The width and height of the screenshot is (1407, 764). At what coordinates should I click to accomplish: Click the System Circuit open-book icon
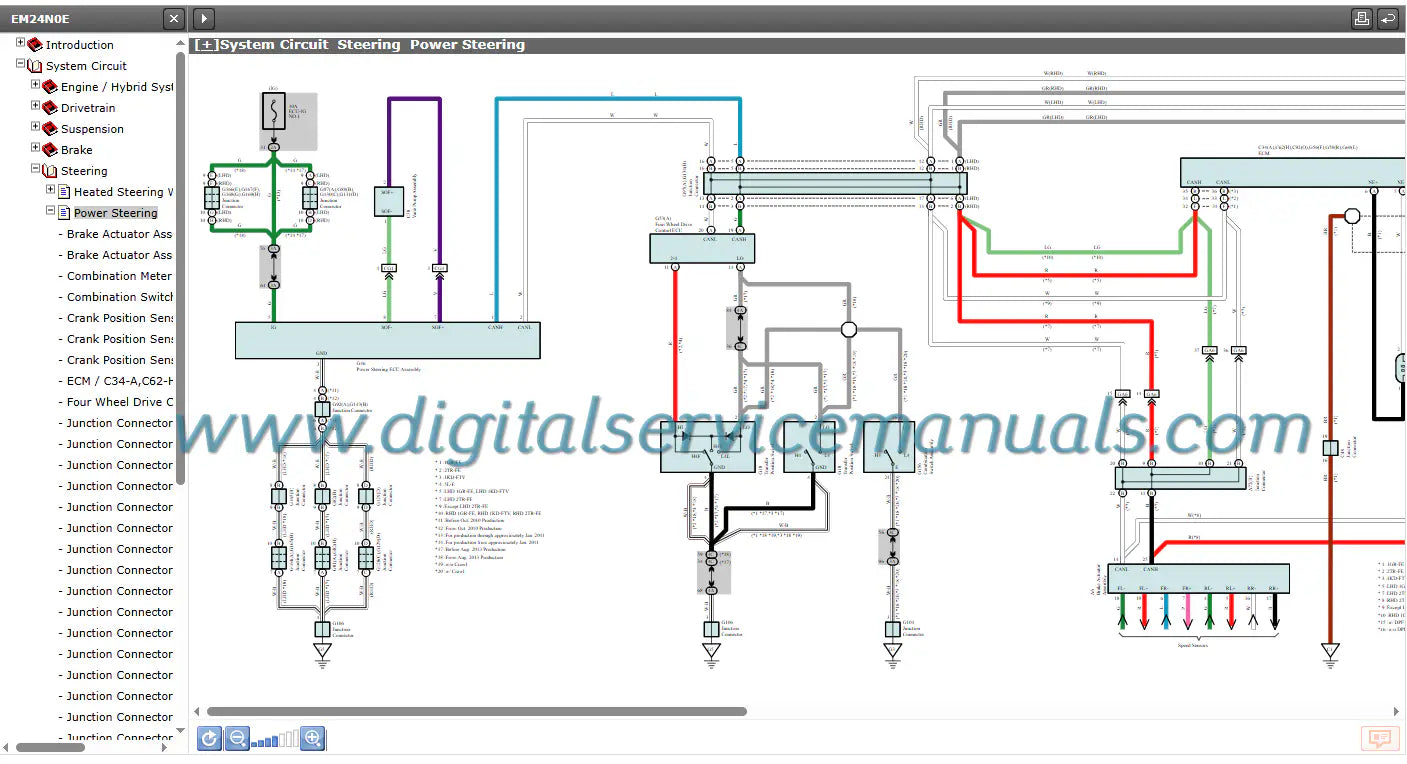pyautogui.click(x=35, y=66)
